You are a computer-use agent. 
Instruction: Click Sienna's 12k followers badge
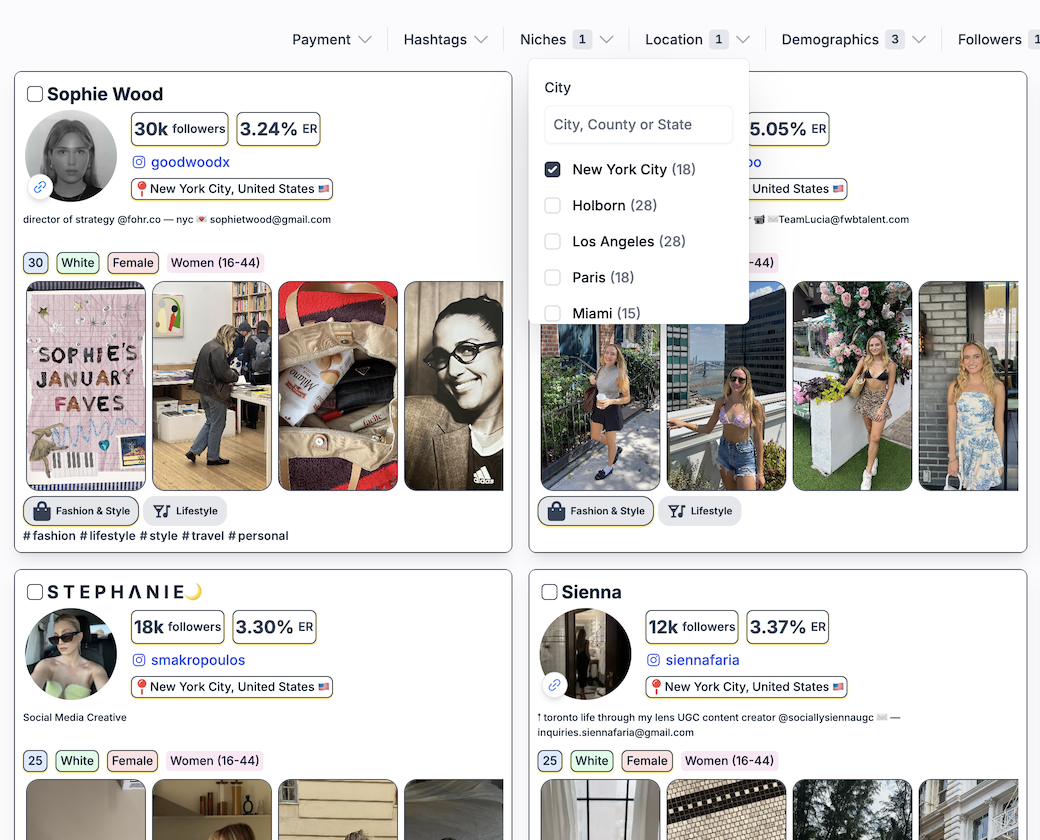(692, 627)
